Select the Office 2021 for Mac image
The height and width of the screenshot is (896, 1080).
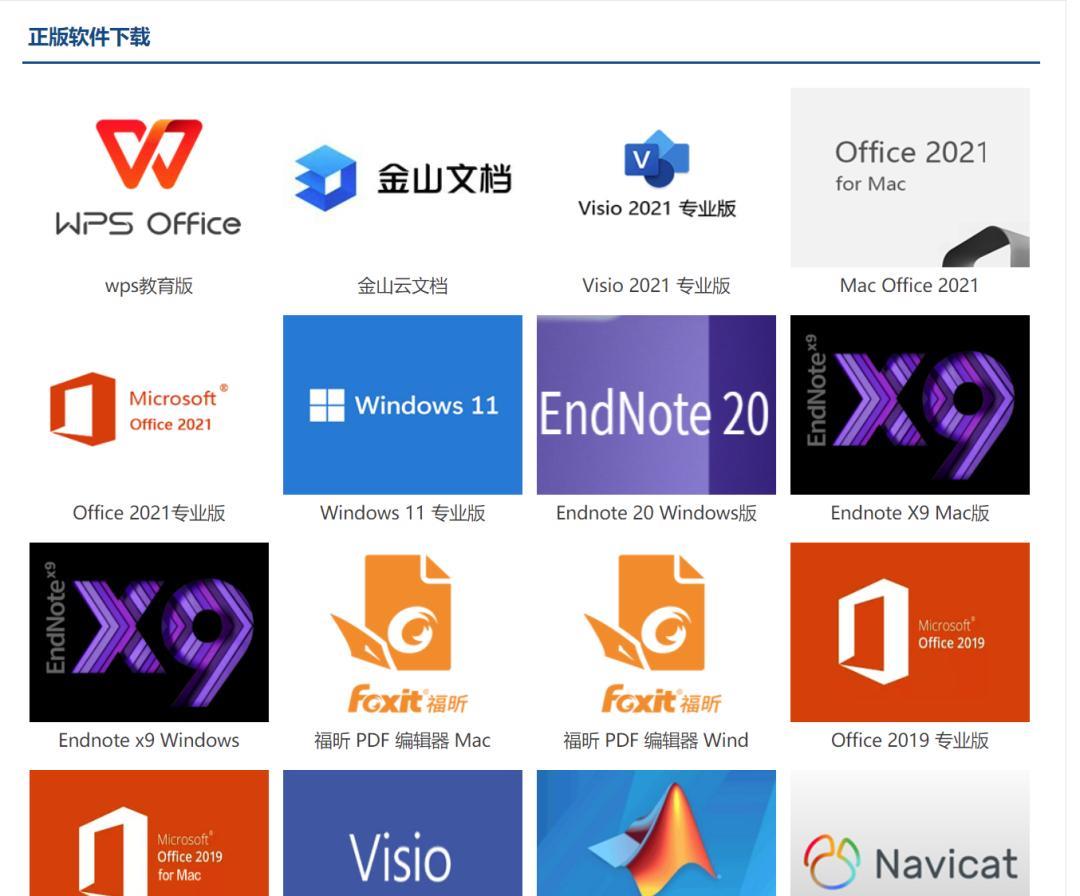point(910,178)
